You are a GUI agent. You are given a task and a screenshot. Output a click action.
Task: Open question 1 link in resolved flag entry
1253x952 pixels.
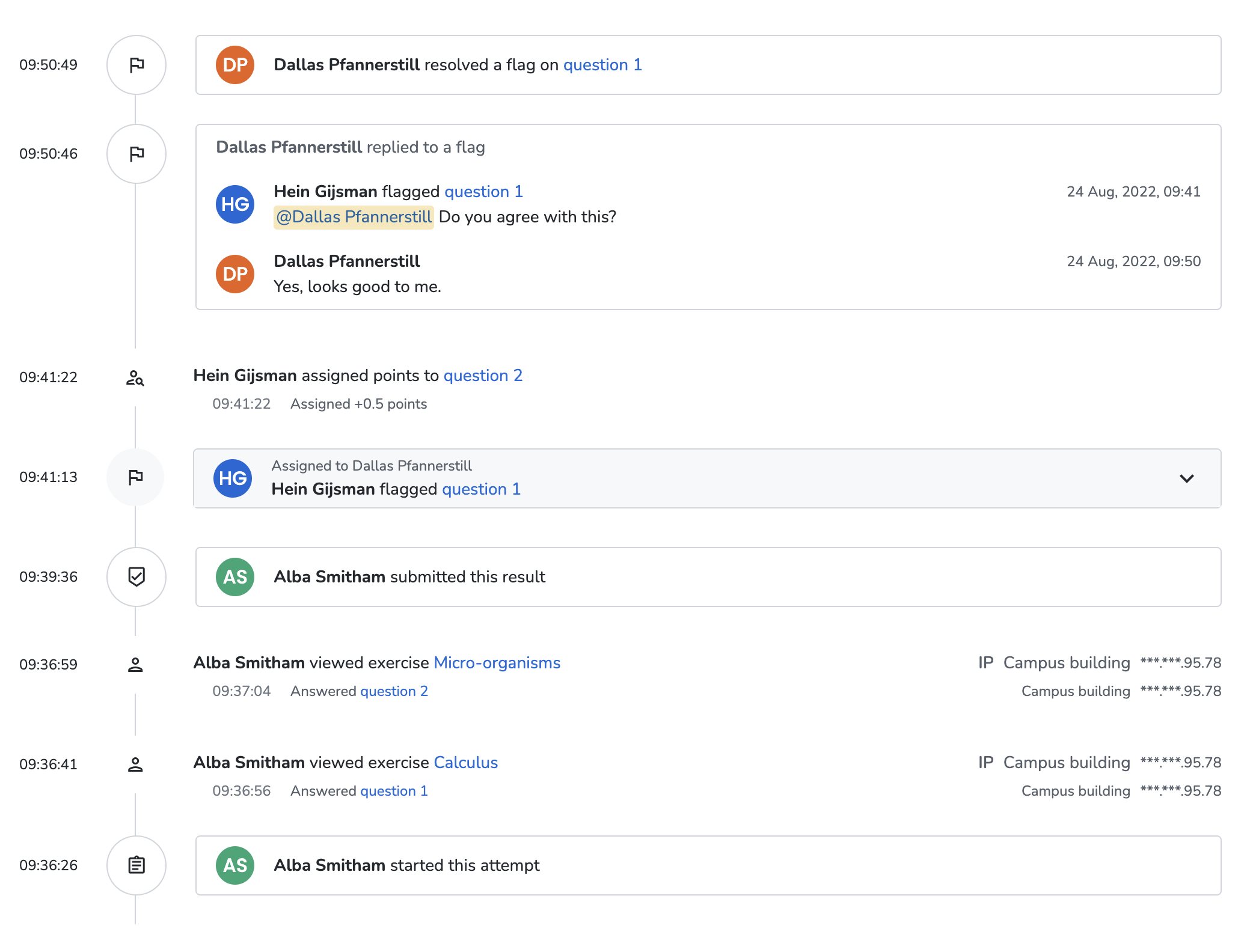[x=602, y=65]
